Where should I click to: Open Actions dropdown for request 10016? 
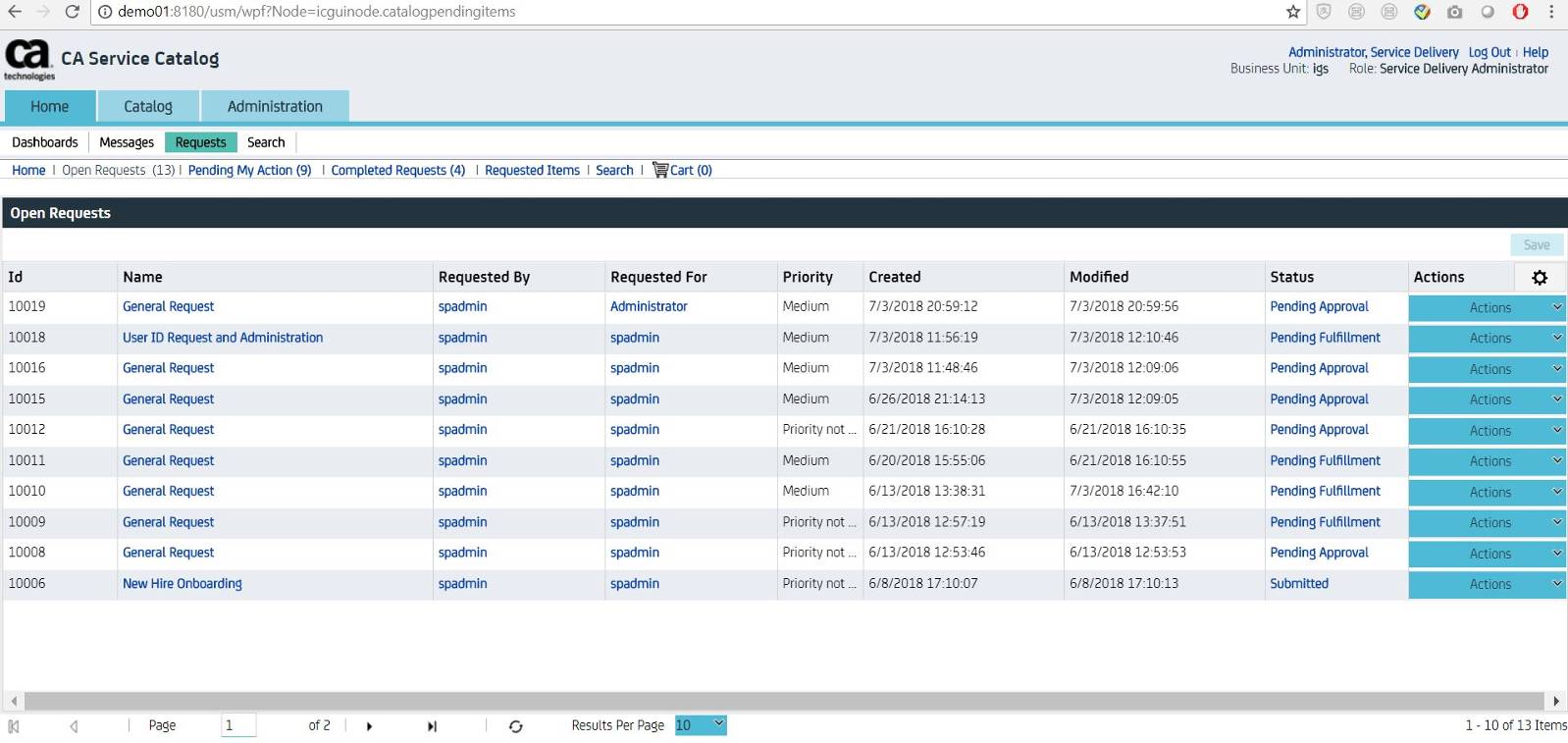tap(1487, 369)
